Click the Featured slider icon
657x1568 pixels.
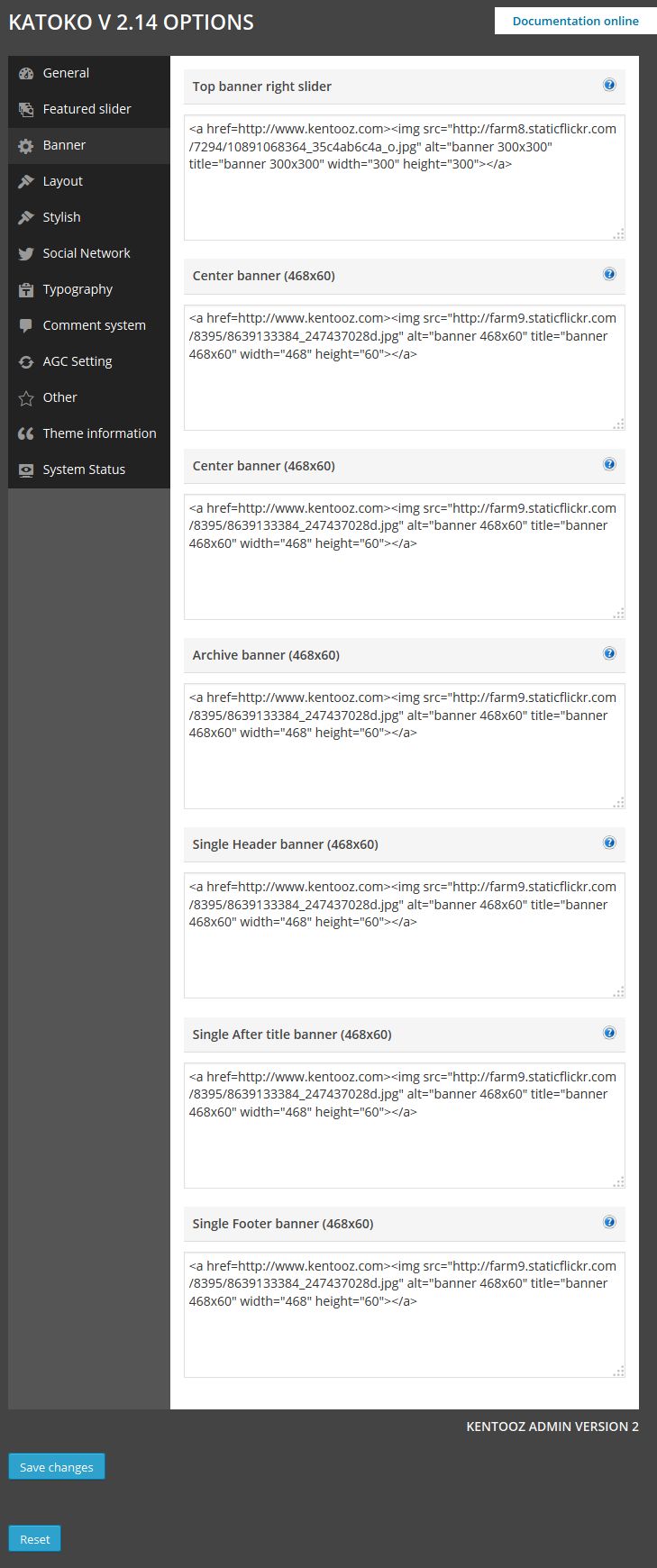[26, 110]
